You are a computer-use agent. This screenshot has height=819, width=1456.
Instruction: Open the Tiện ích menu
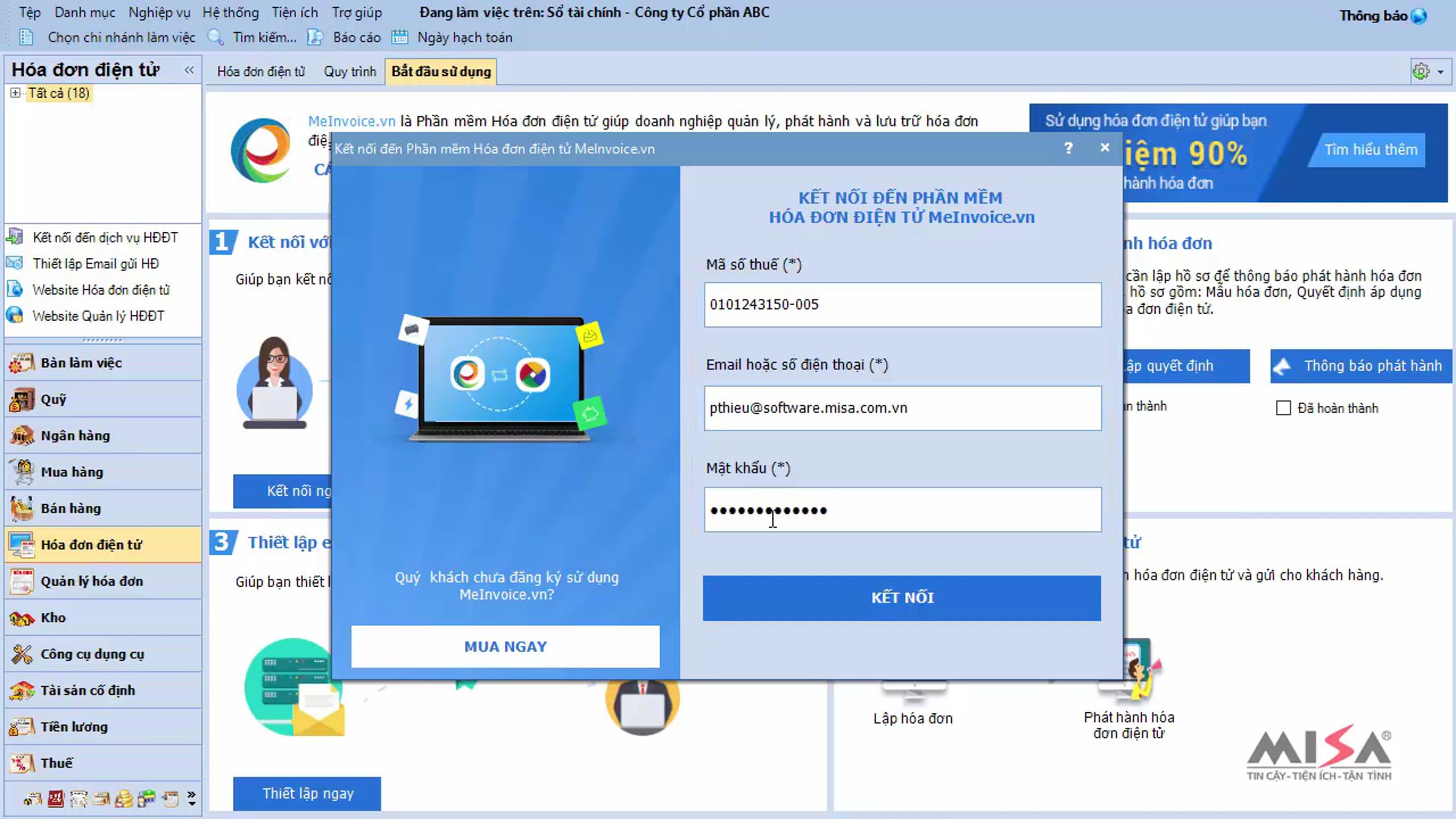click(295, 12)
